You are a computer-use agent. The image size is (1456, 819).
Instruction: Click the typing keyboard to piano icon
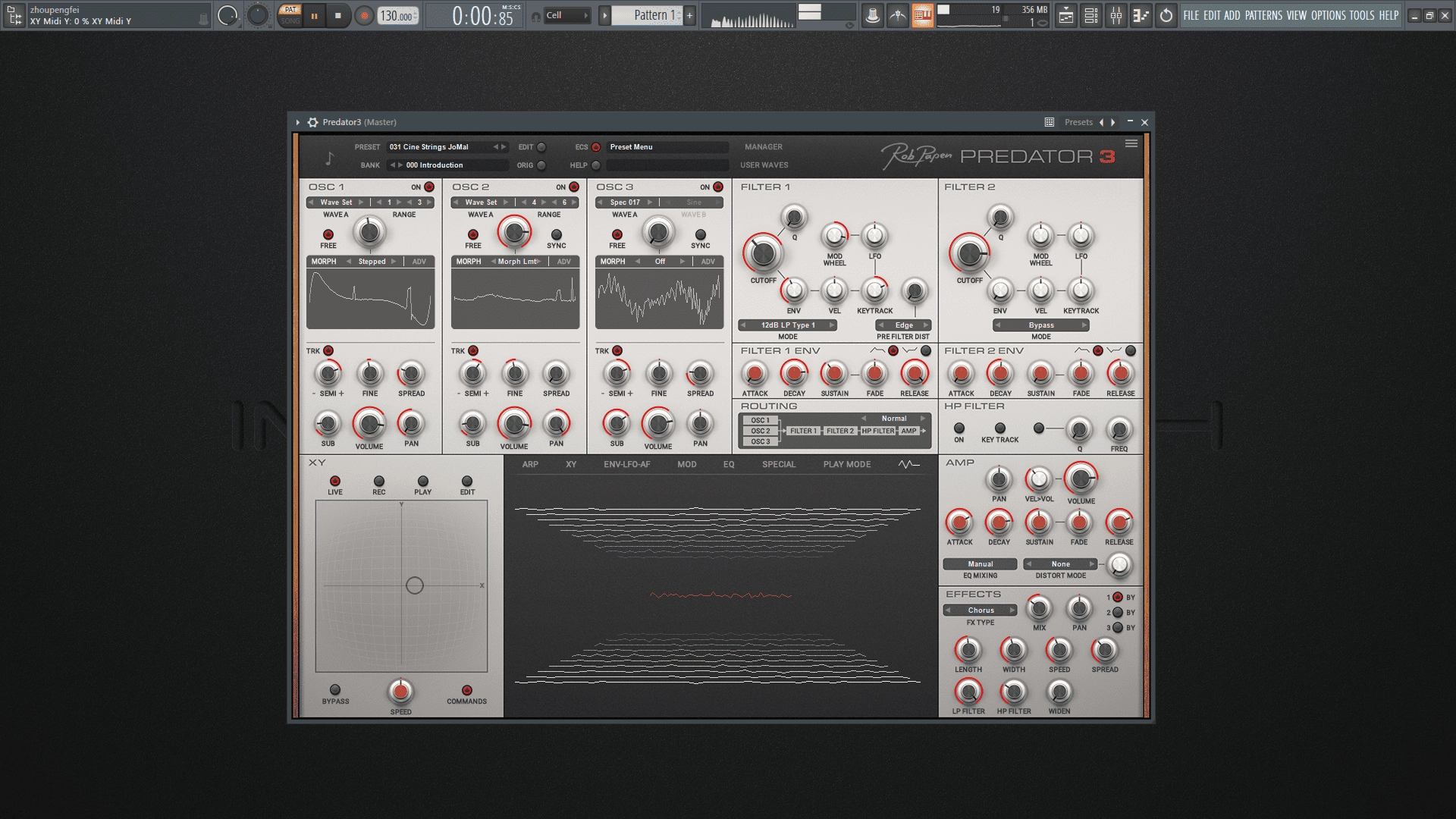(923, 15)
